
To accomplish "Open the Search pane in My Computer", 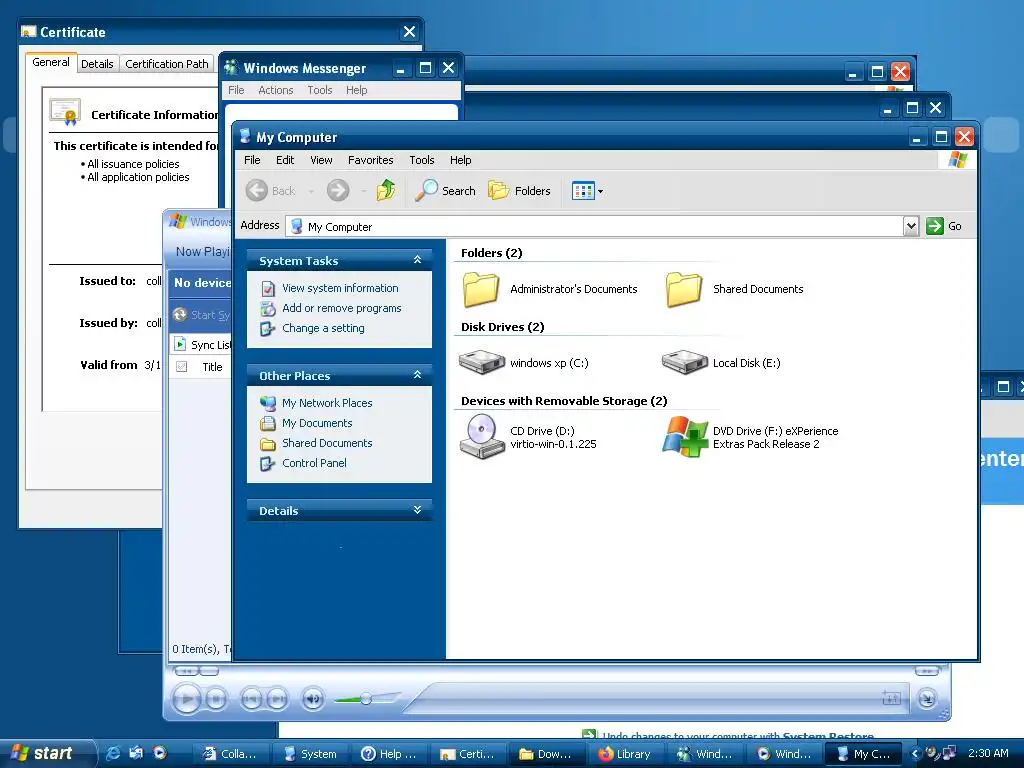I will click(445, 191).
